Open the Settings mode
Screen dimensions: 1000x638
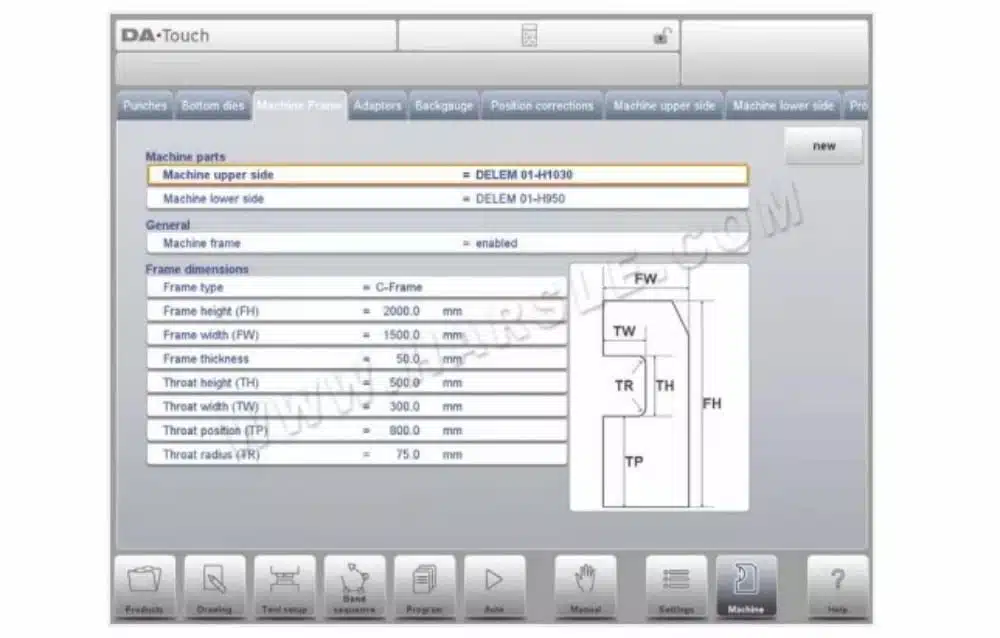[x=676, y=587]
